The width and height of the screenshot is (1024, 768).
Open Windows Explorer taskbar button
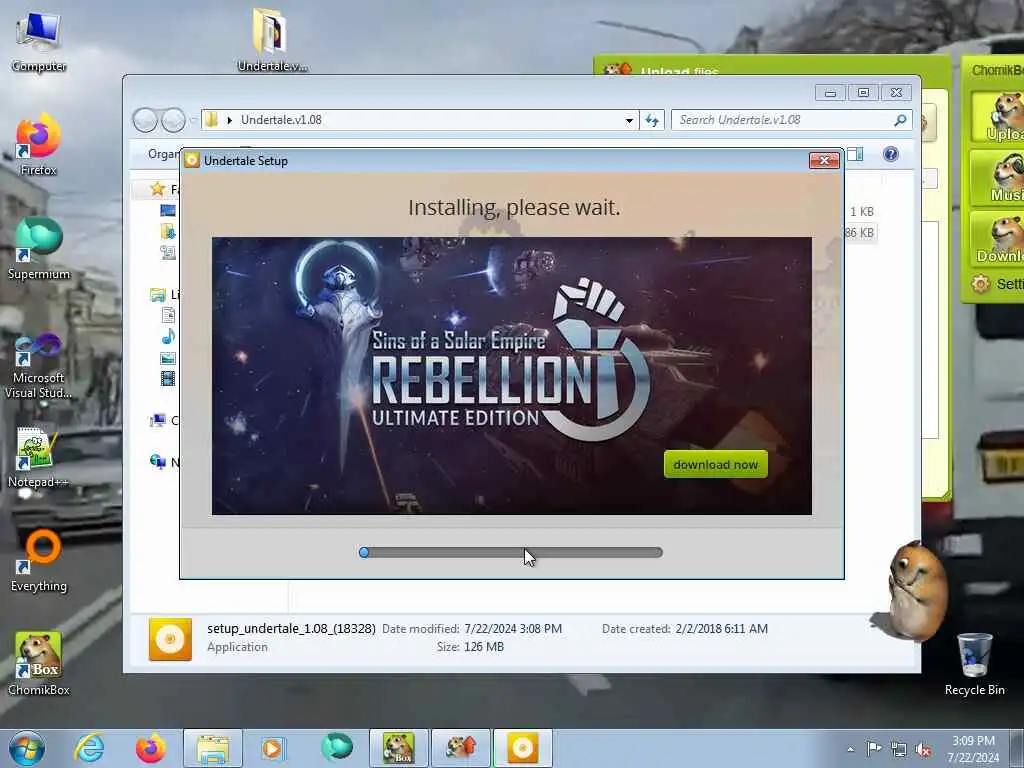(212, 748)
